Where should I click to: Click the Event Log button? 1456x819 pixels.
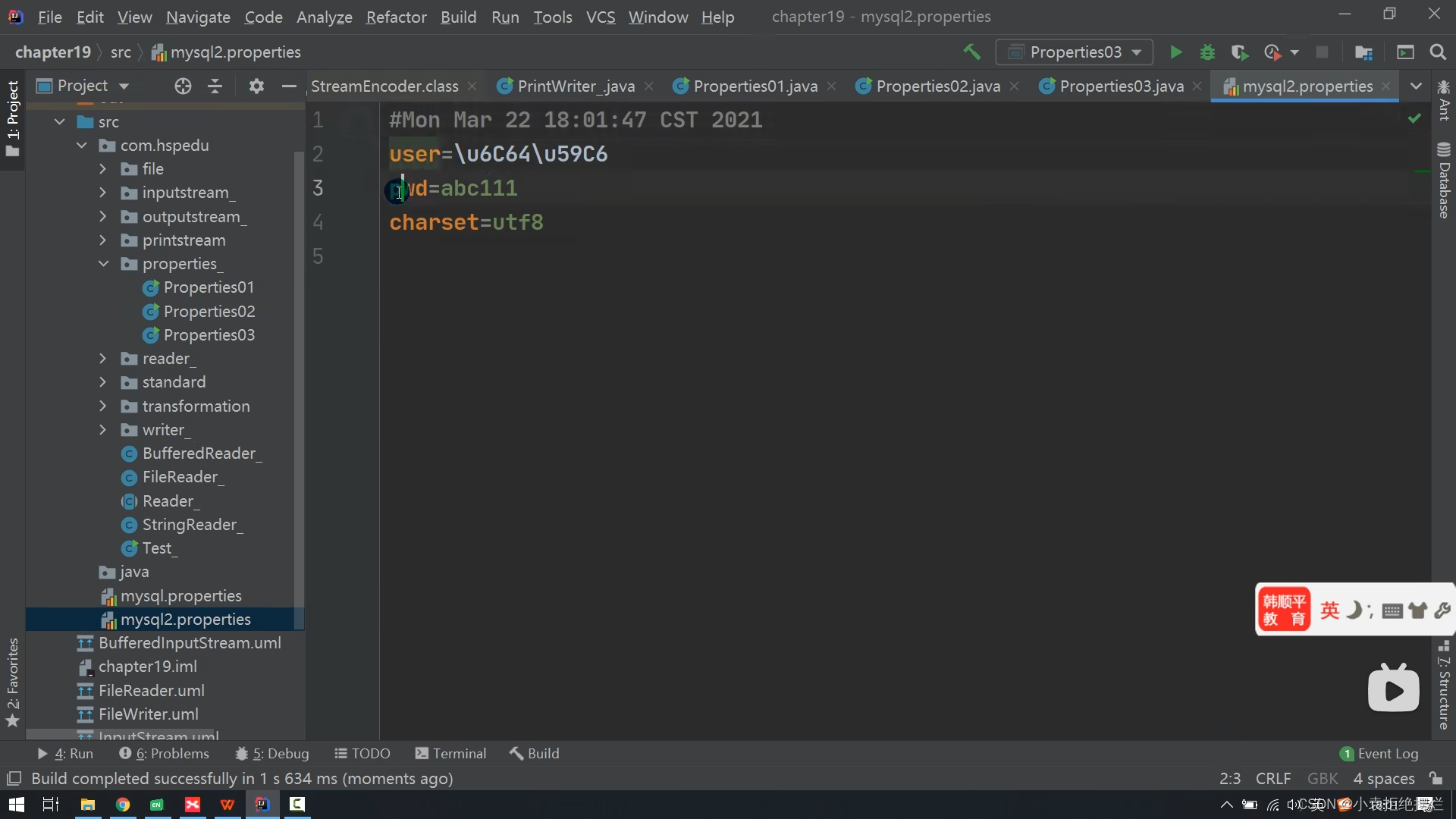[x=1379, y=753]
